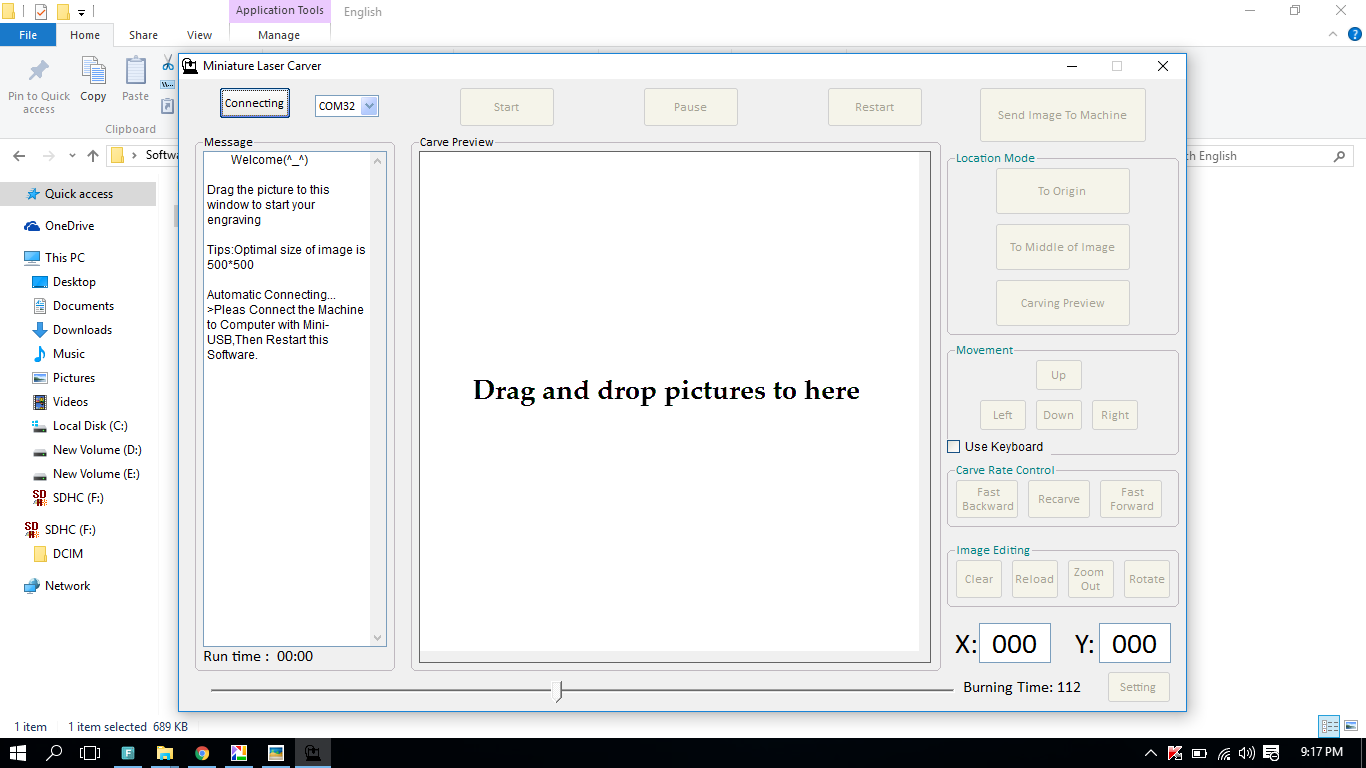1366x768 pixels.
Task: Show hidden system tray icons chevron
Action: point(1151,753)
